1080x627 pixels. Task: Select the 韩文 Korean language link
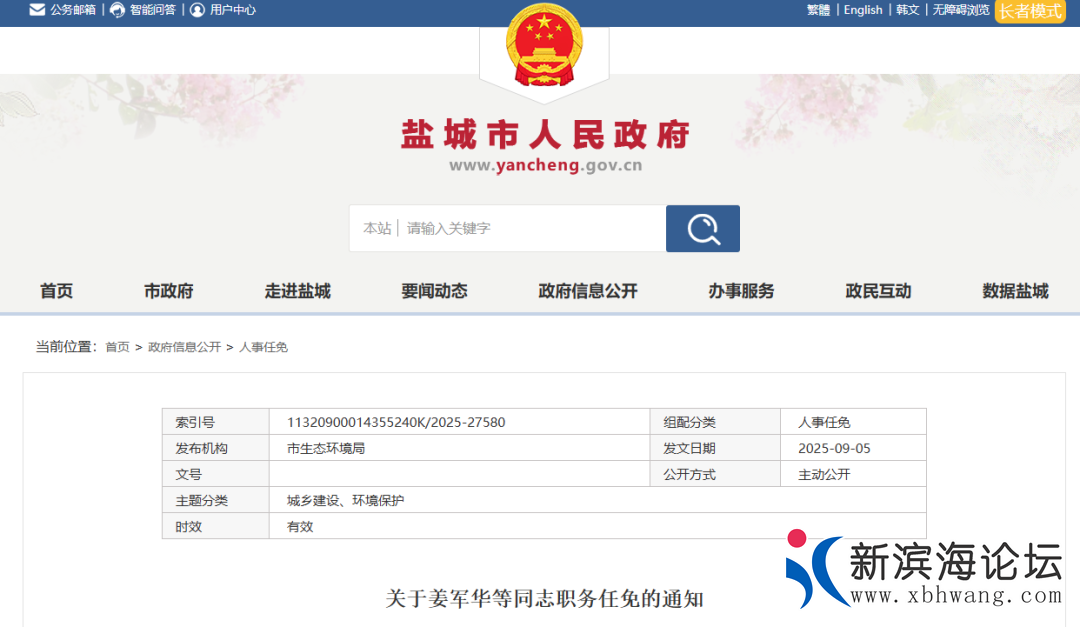click(x=907, y=10)
